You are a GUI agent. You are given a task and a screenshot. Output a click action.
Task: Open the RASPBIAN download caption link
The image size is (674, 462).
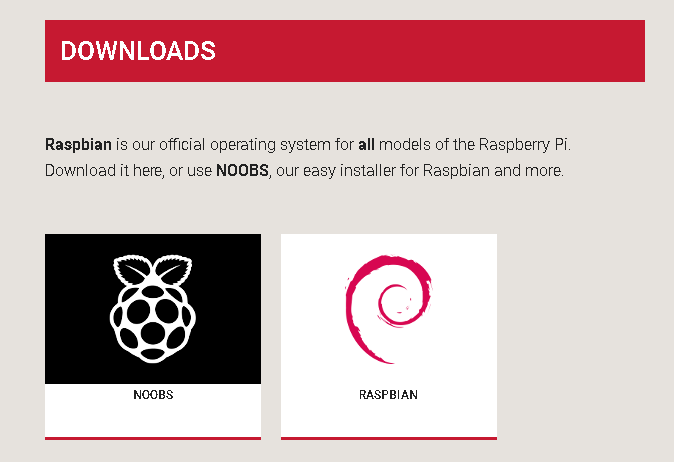coord(388,395)
